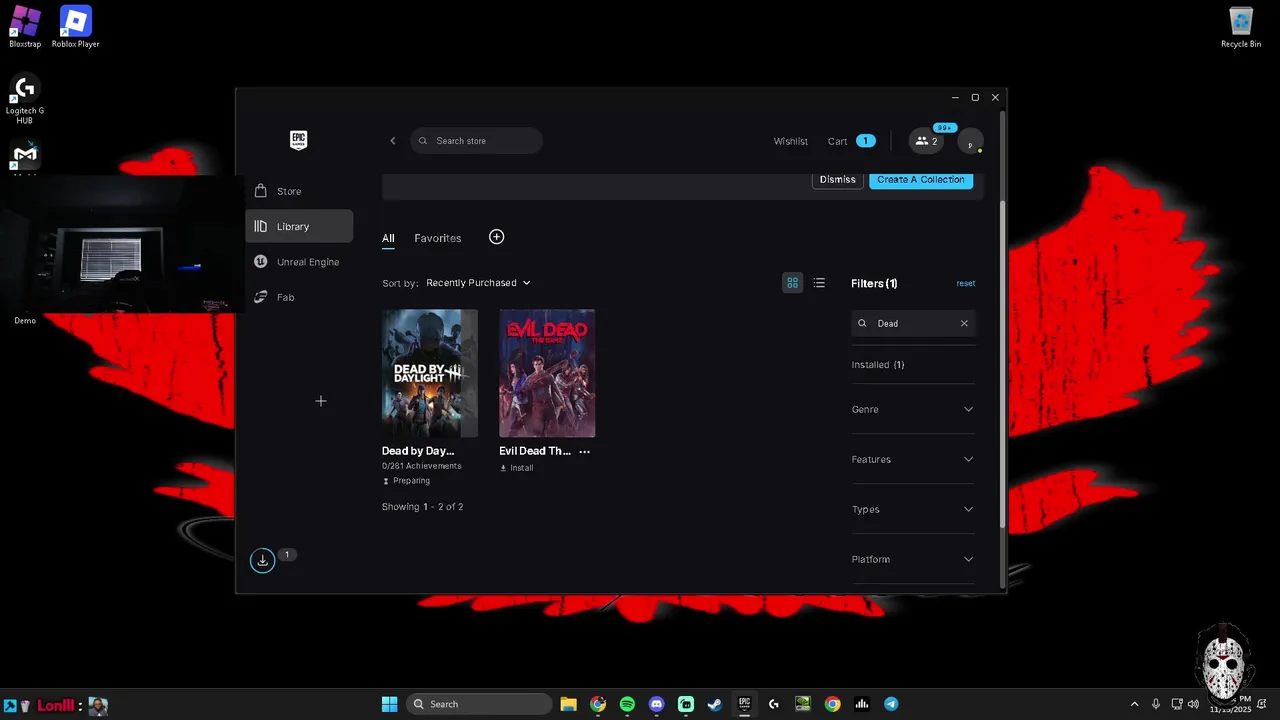This screenshot has height=720, width=1280.
Task: Clear the Dead filter text
Action: [964, 323]
